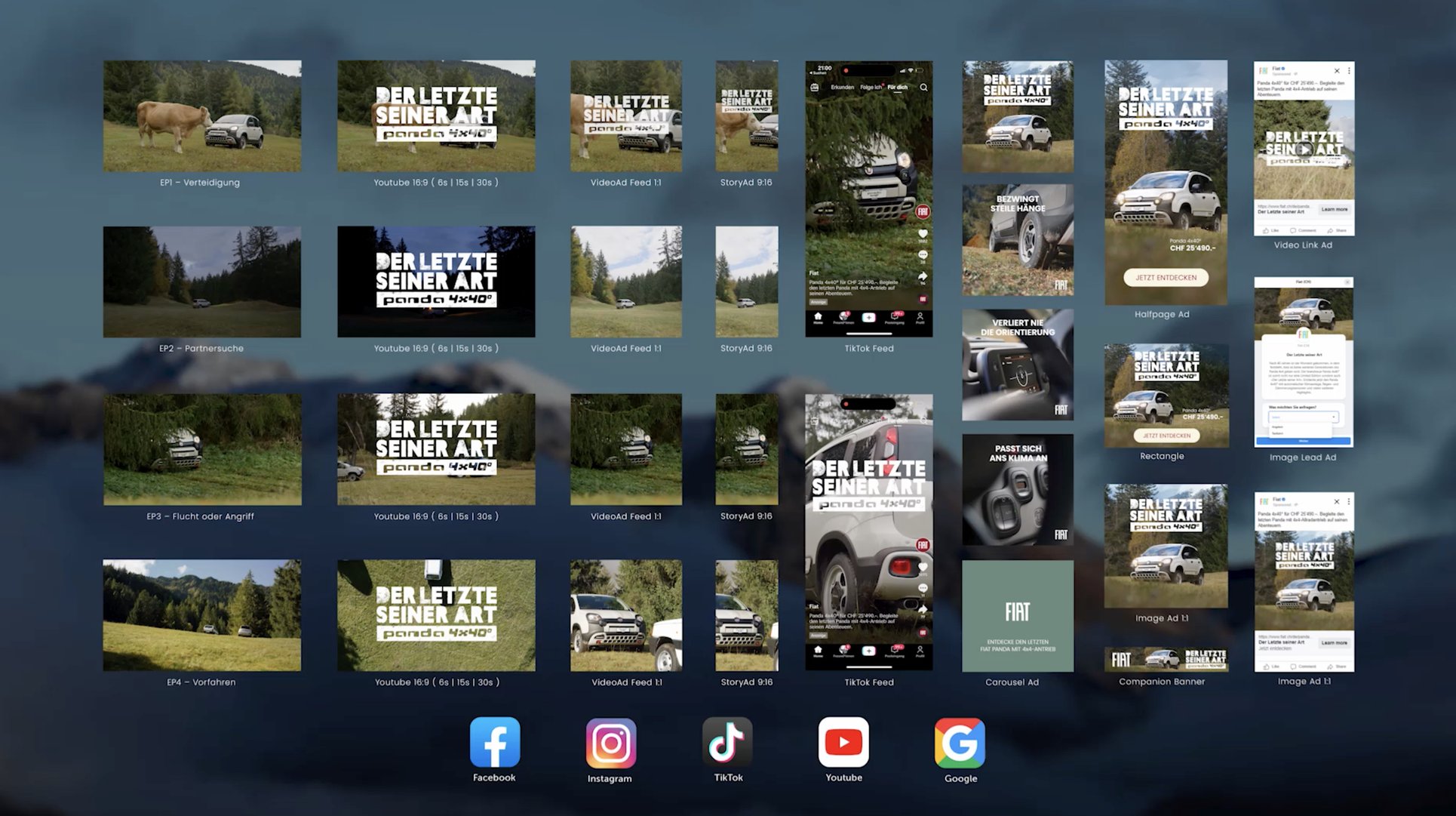Viewport: 1456px width, 816px height.
Task: Open three-dot menu on bottom Image Ad post
Action: point(1349,501)
